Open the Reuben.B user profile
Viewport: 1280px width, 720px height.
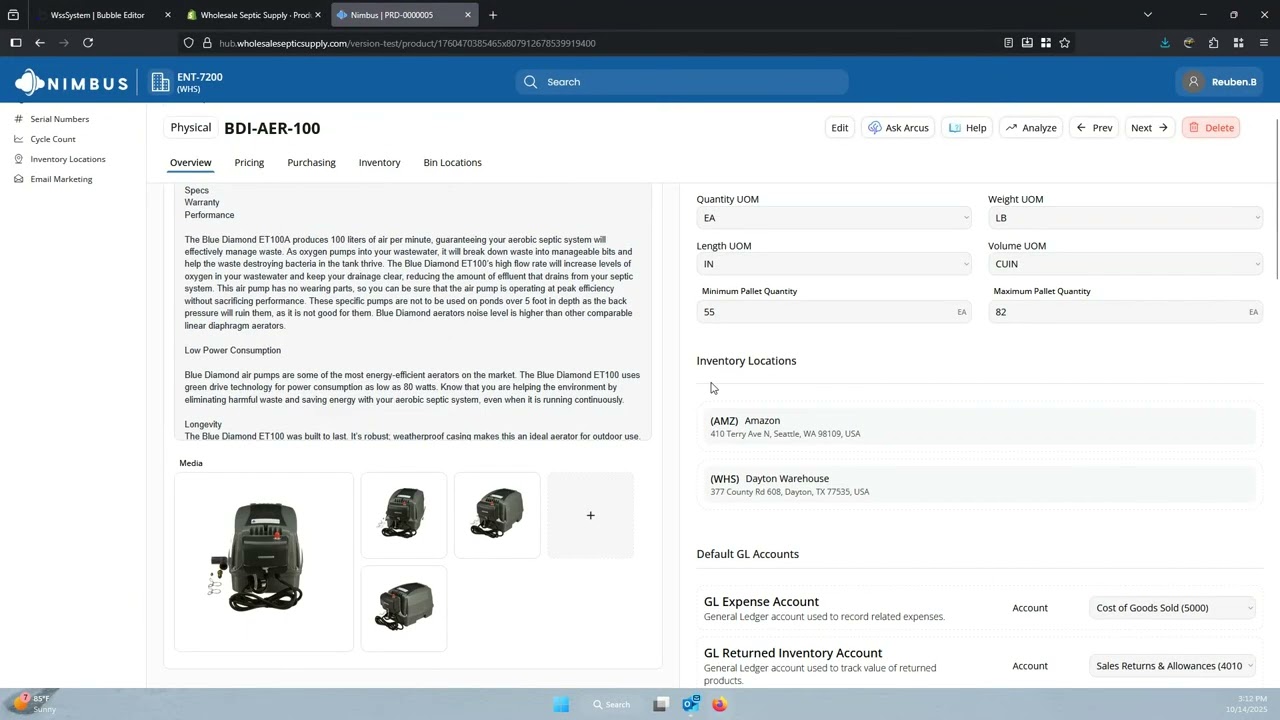point(1220,82)
